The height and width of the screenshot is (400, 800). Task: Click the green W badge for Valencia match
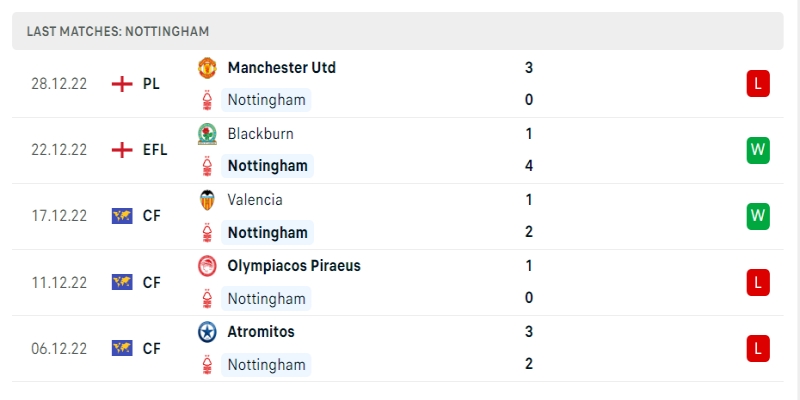pos(757,216)
